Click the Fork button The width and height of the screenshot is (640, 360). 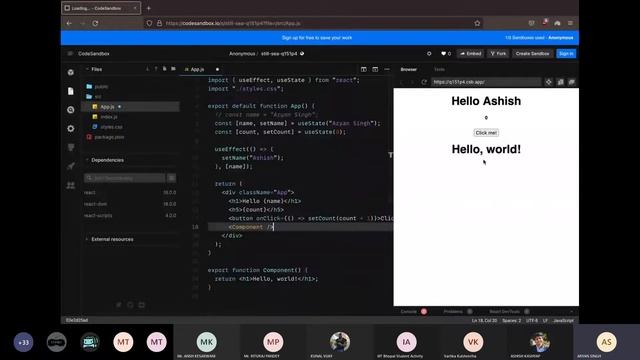point(498,53)
